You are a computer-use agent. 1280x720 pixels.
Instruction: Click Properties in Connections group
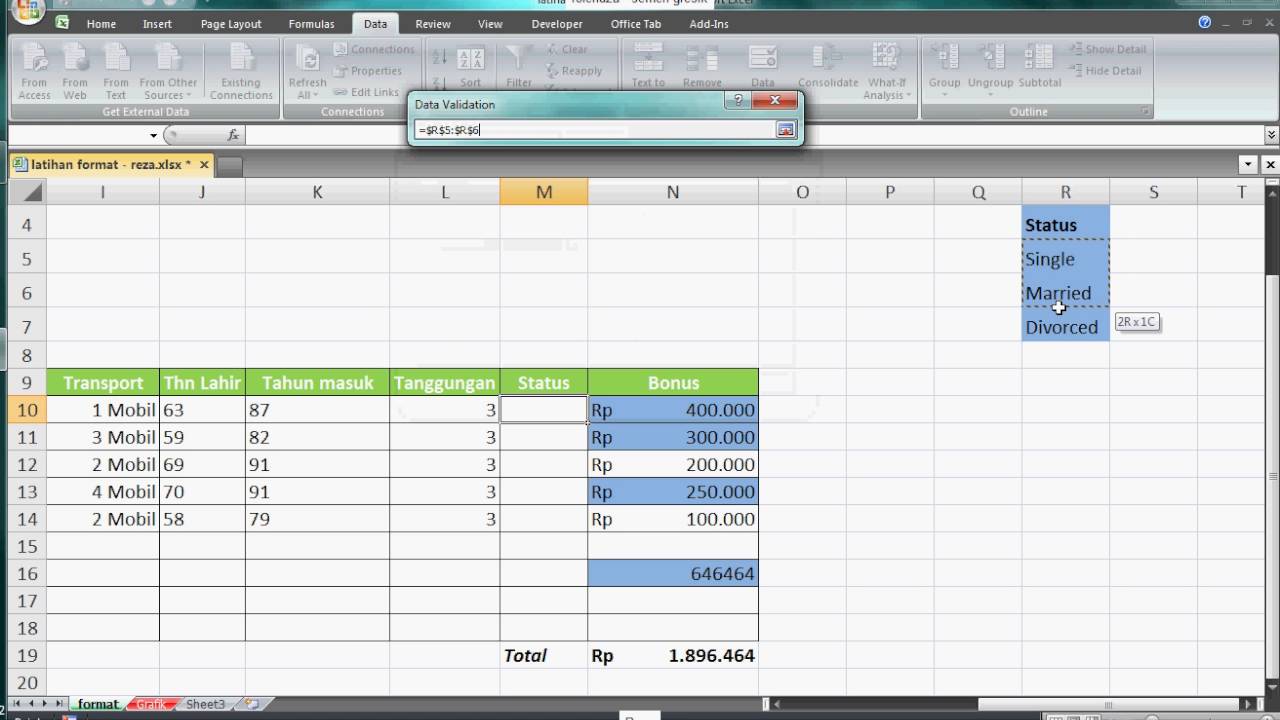367,71
